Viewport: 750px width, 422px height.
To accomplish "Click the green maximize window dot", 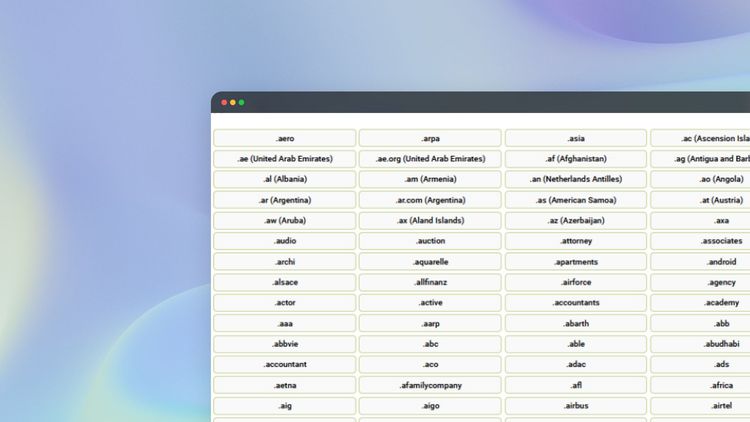I will click(242, 102).
